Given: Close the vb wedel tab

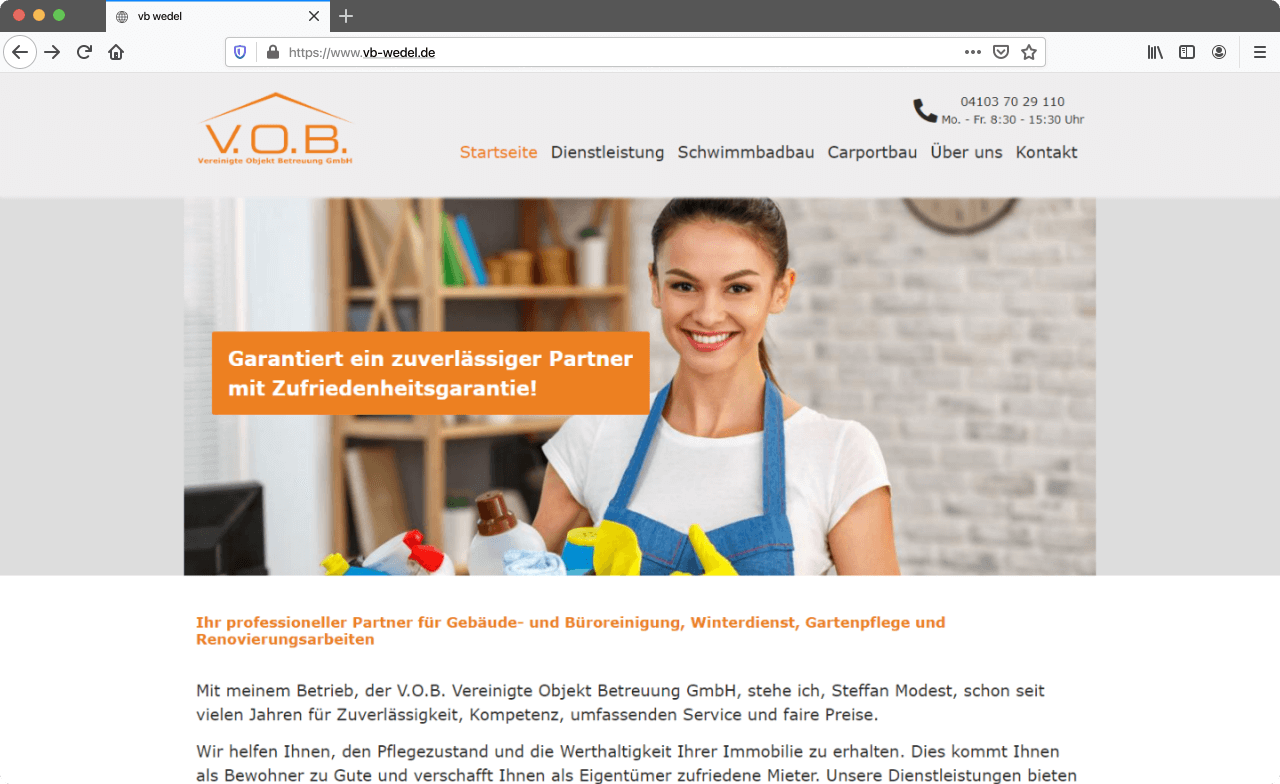Looking at the screenshot, I should (314, 16).
